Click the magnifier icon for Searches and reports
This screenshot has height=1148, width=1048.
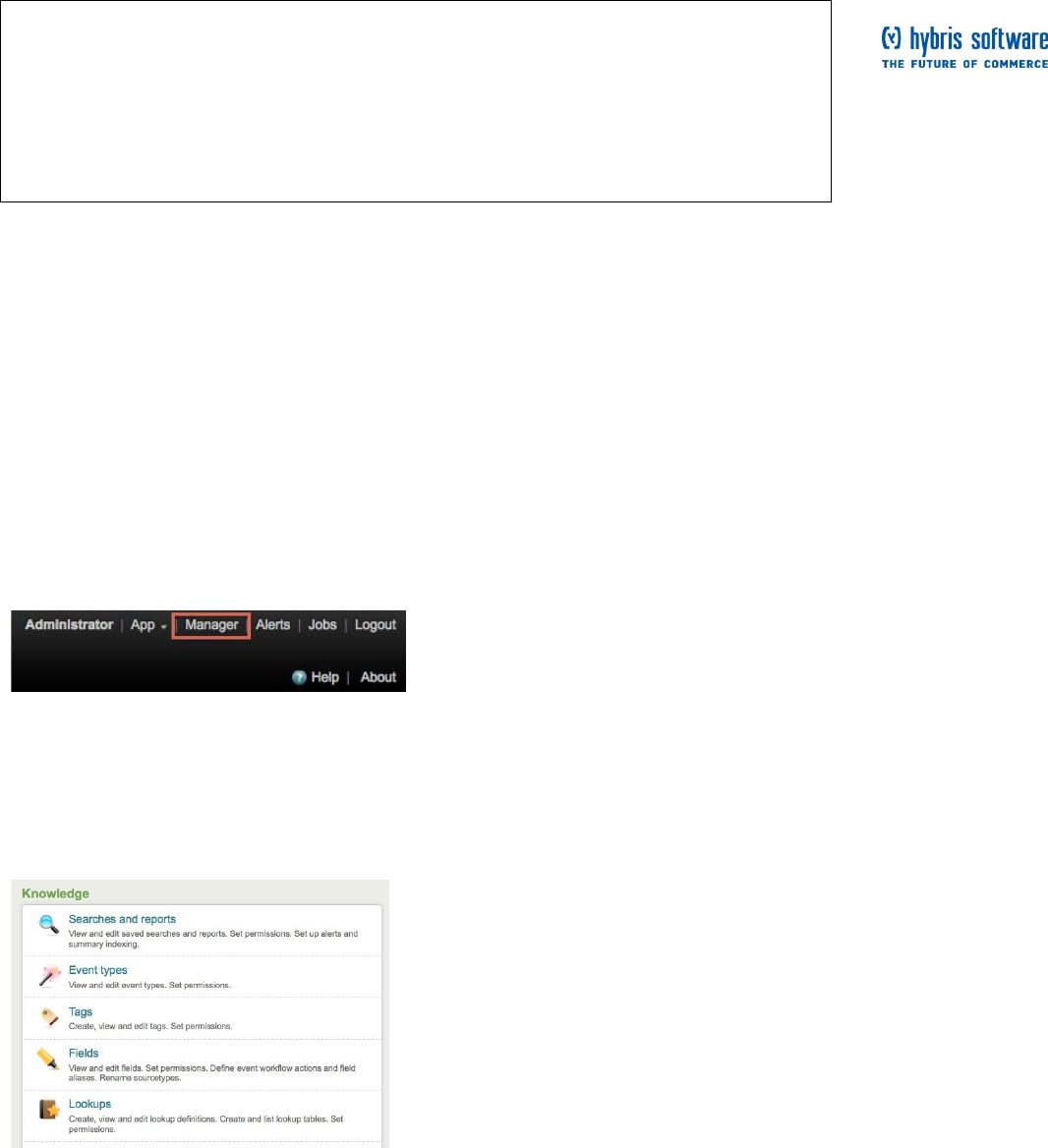(48, 925)
